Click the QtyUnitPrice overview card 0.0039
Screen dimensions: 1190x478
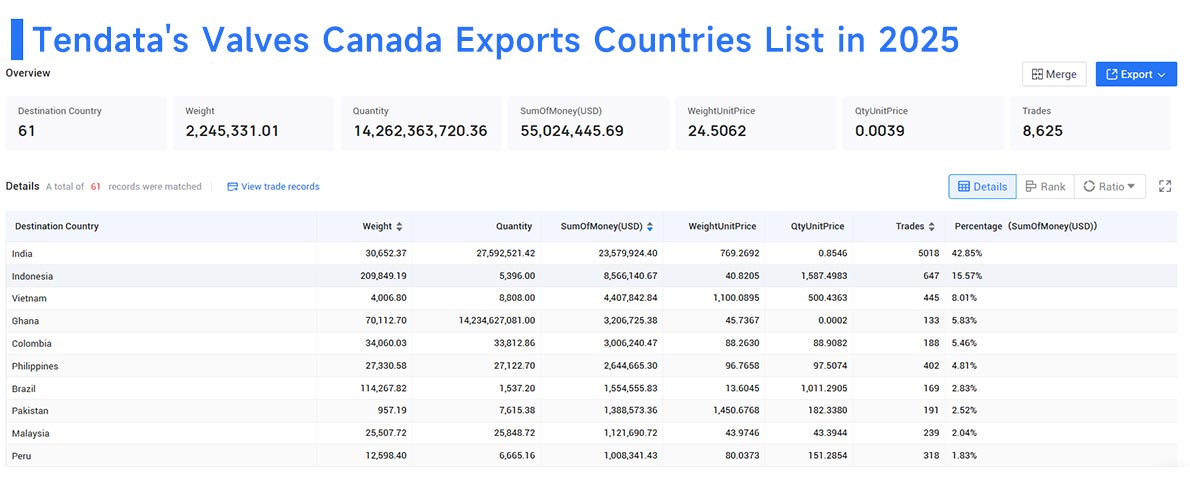click(x=923, y=123)
